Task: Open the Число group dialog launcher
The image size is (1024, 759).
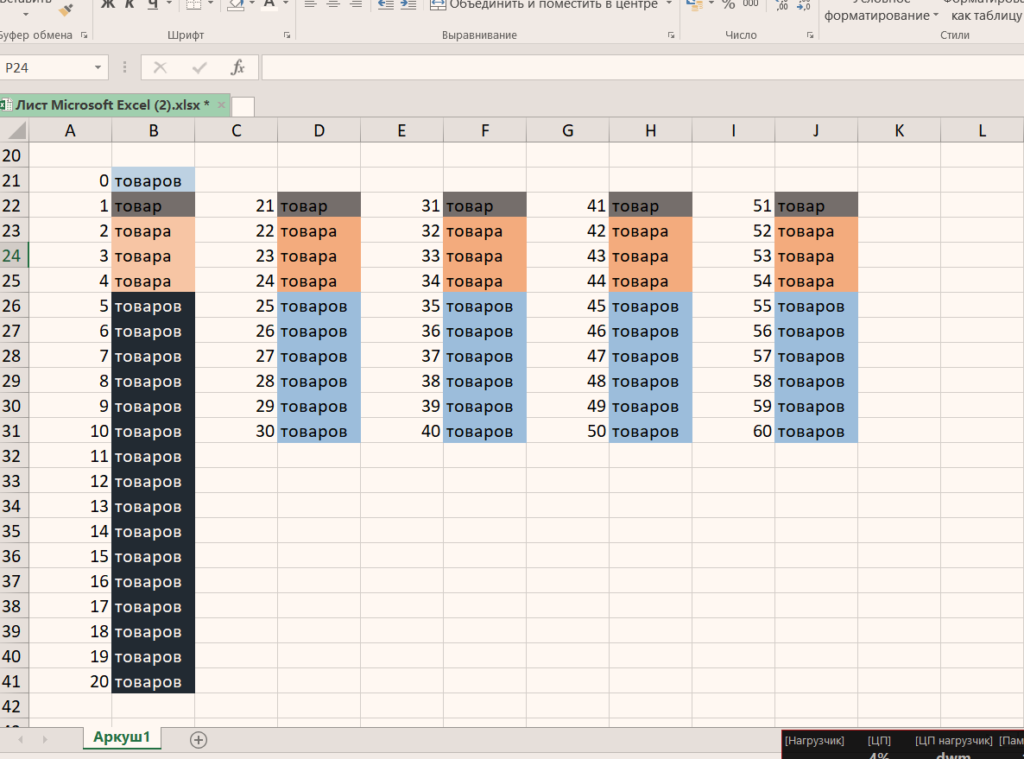Action: coord(810,35)
